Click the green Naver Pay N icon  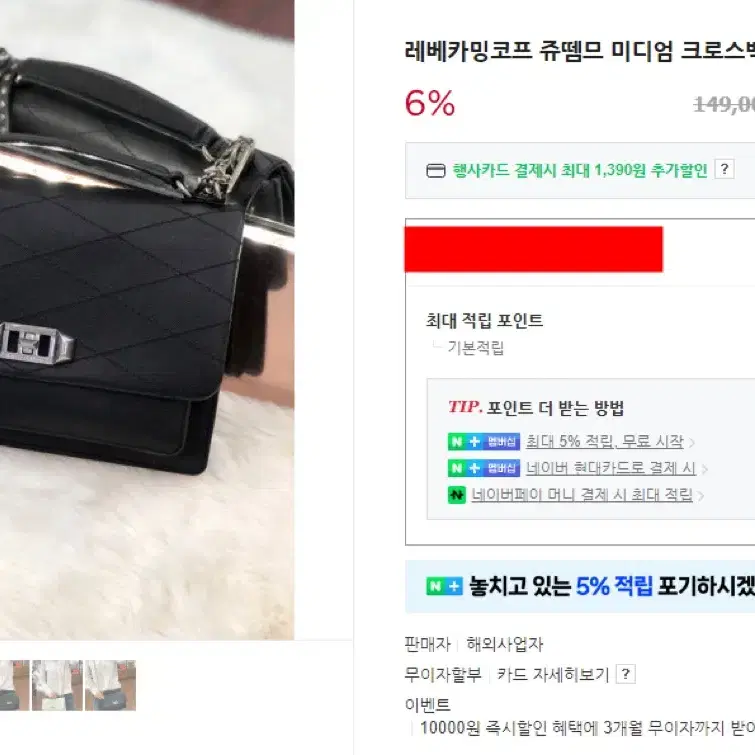click(x=456, y=495)
